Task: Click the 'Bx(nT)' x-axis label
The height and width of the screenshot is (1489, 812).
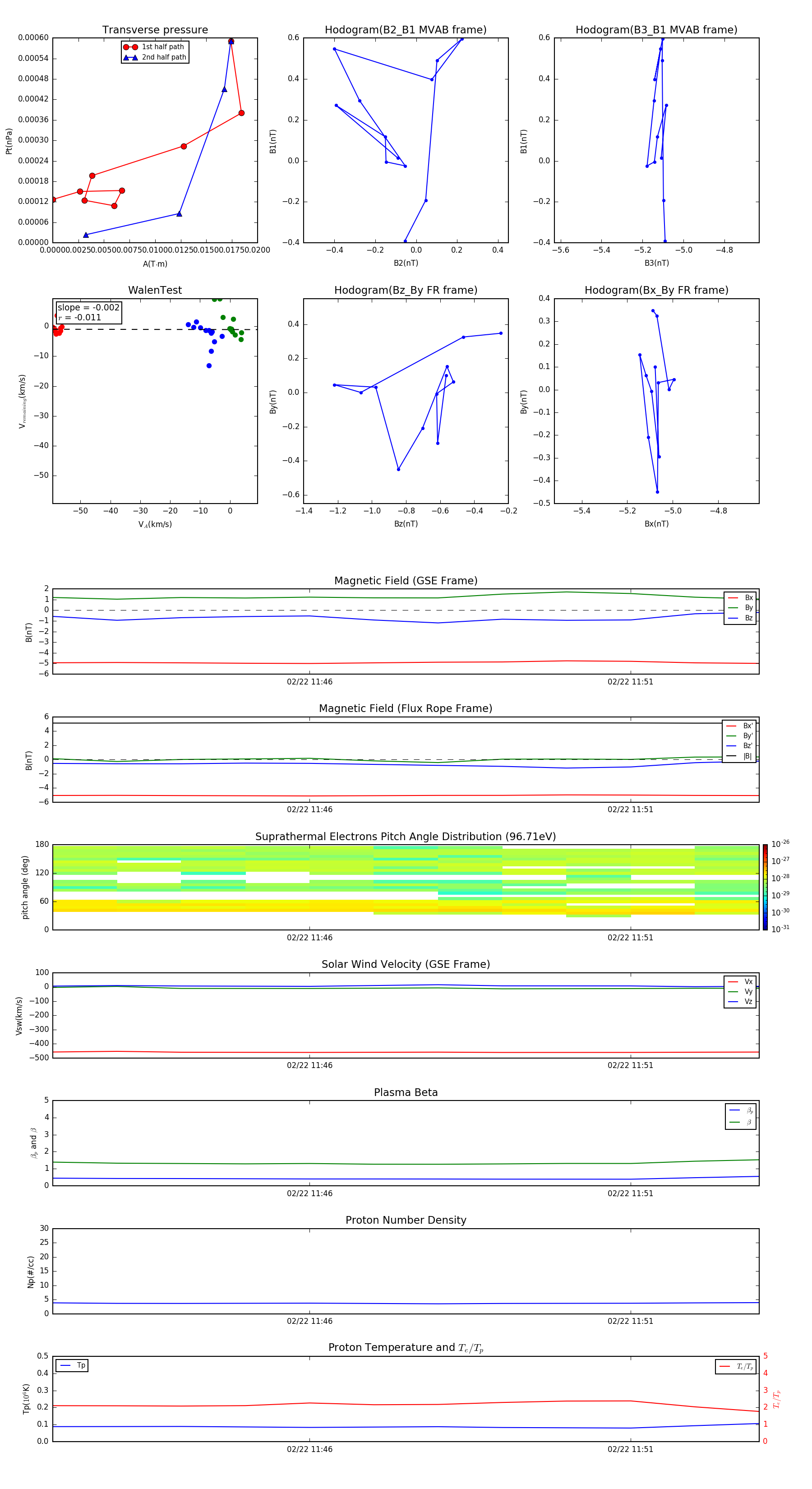Action: click(x=656, y=524)
